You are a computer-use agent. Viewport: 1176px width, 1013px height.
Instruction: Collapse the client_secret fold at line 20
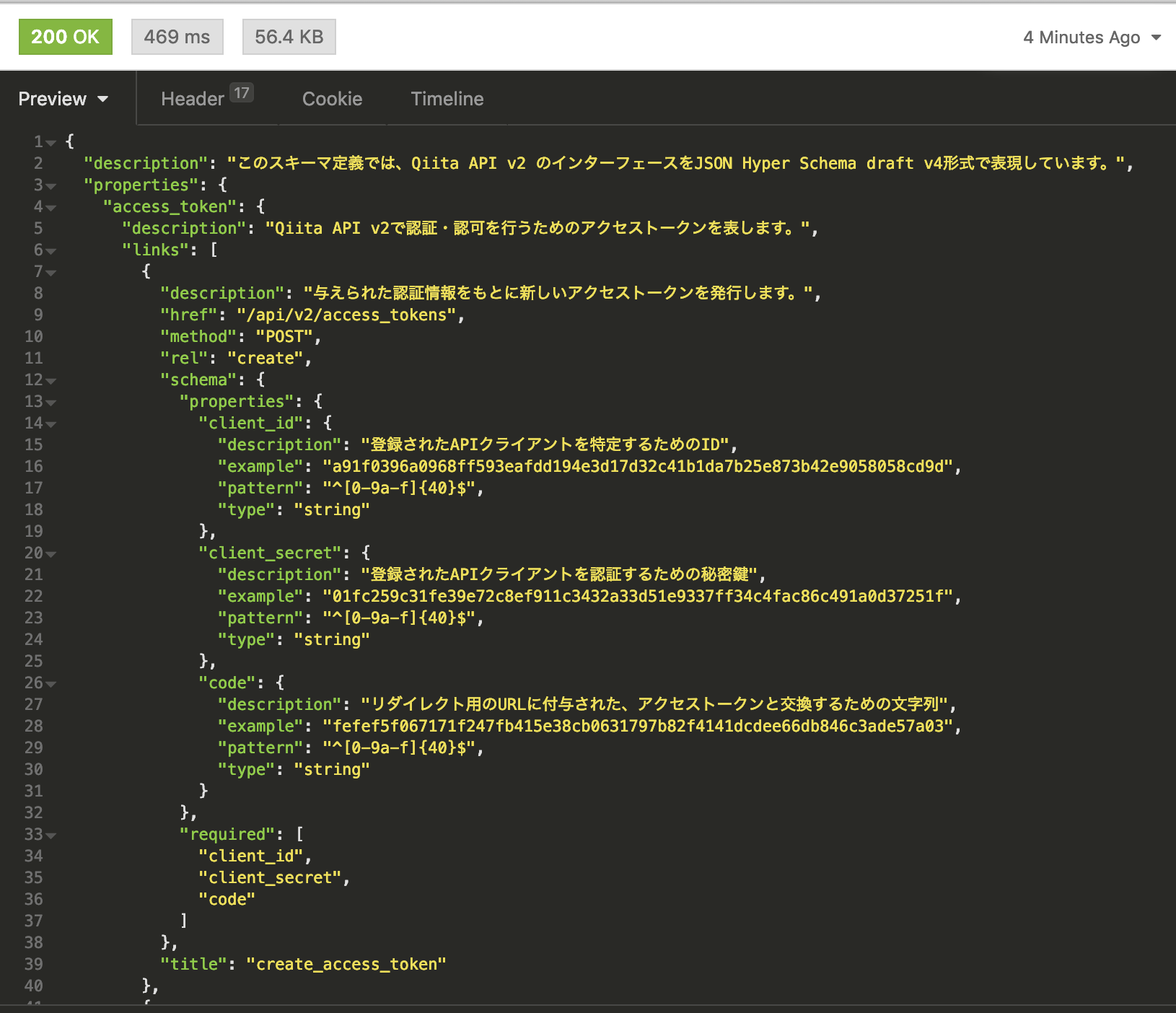coord(51,554)
